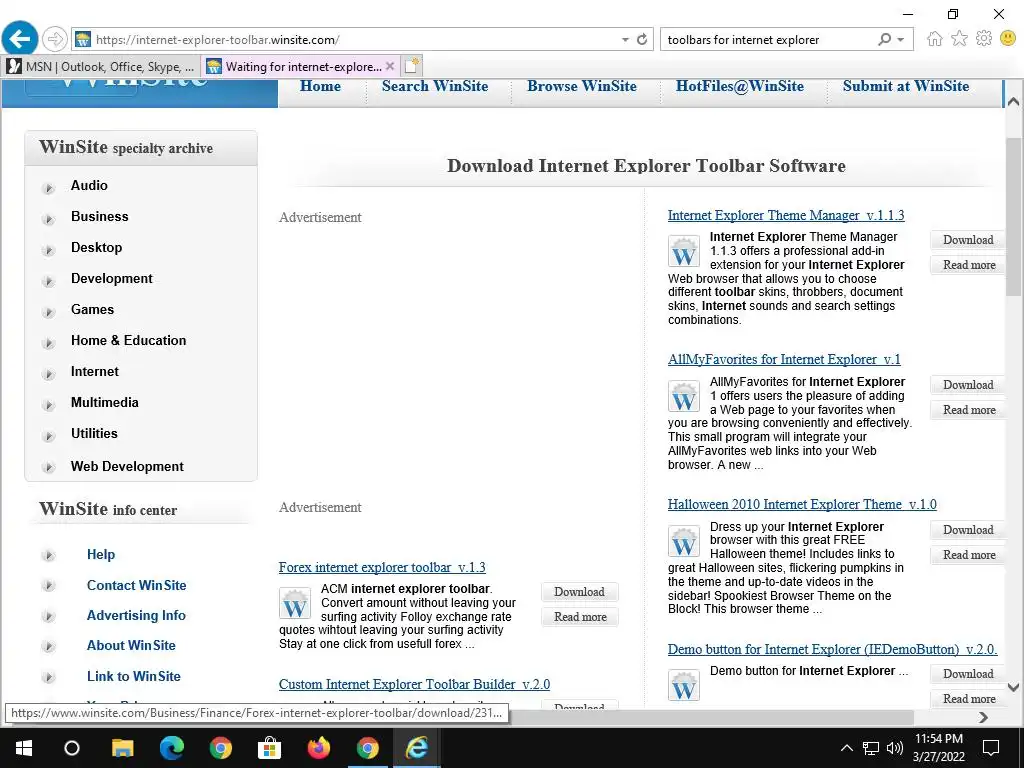This screenshot has width=1024, height=768.
Task: Open search provider dropdown arrow
Action: point(901,40)
